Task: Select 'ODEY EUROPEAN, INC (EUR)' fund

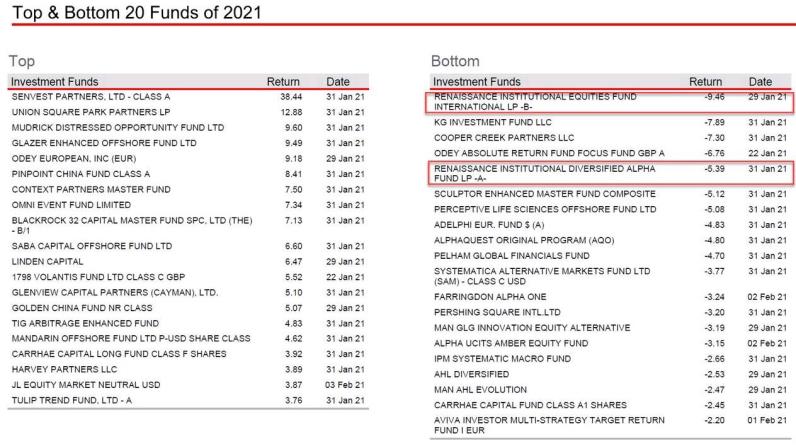Action: [x=74, y=158]
